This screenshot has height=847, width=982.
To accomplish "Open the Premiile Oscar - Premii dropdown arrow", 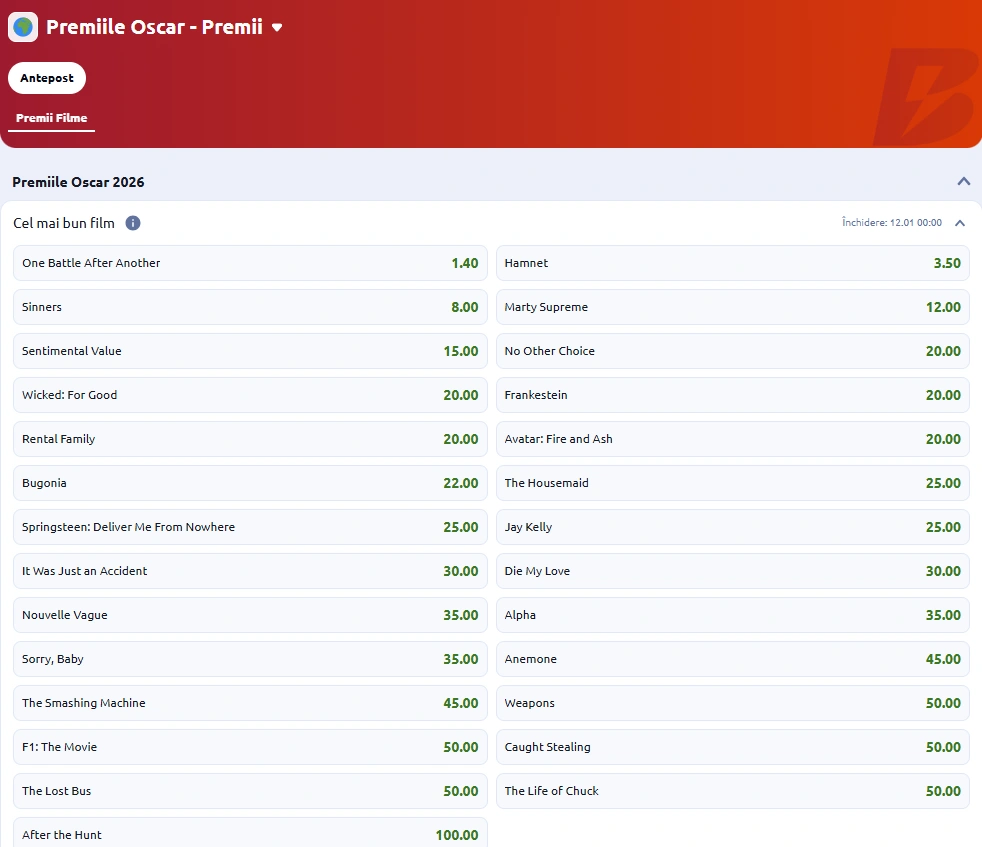I will click(x=277, y=28).
